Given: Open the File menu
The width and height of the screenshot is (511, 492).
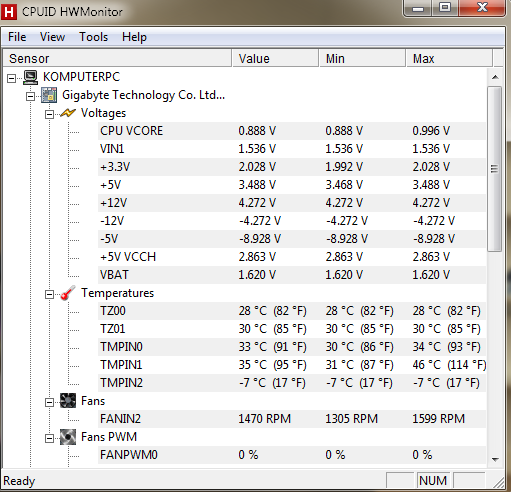Looking at the screenshot, I should (x=17, y=37).
